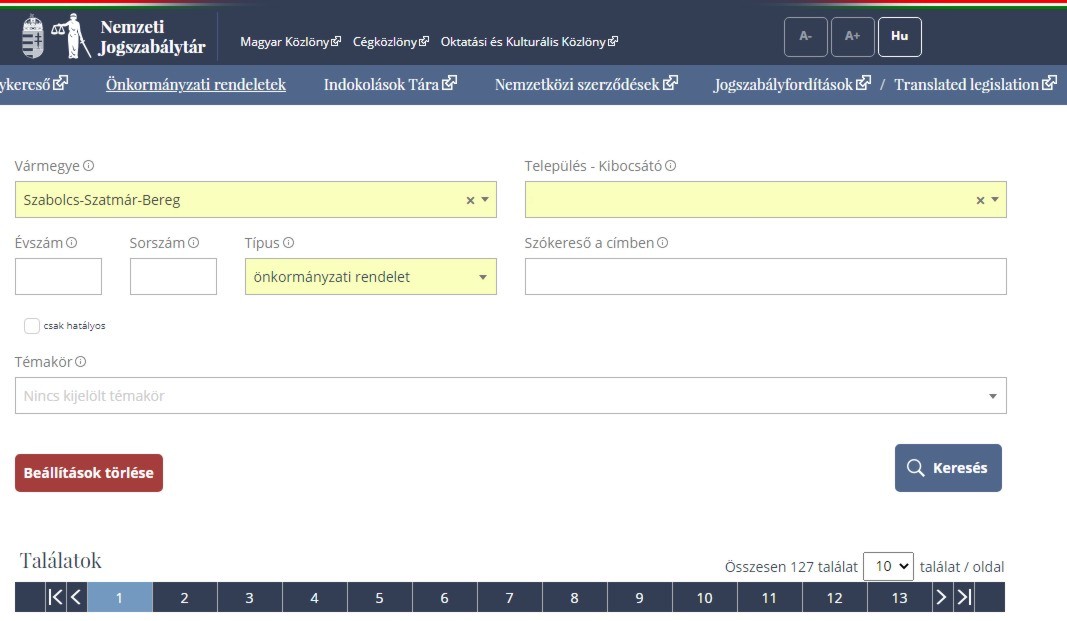Open Önkormányzati rendeletek menu item
Image resolution: width=1067 pixels, height=621 pixels.
tap(196, 84)
